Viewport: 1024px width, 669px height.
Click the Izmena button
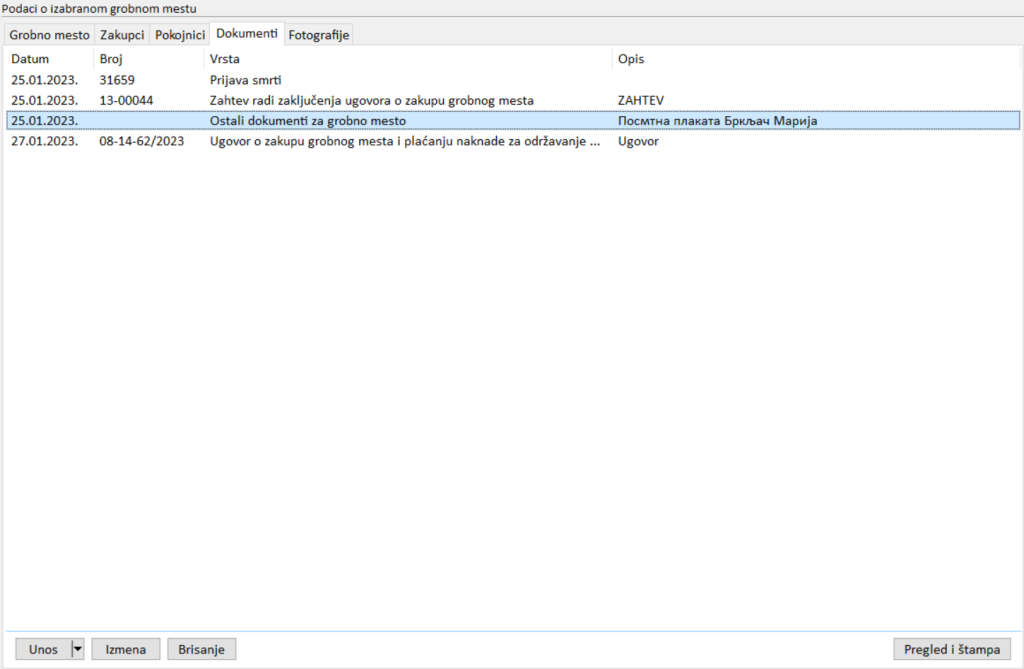tap(125, 650)
